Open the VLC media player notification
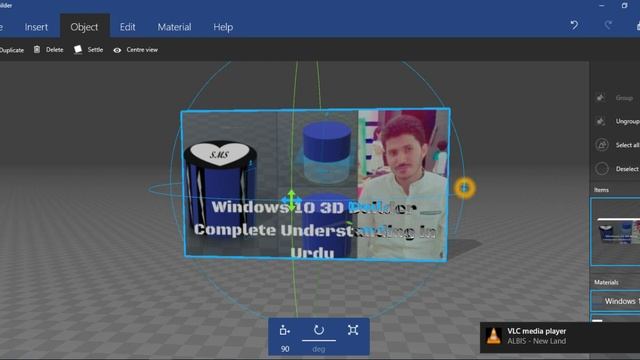640x360 pixels. (560, 337)
